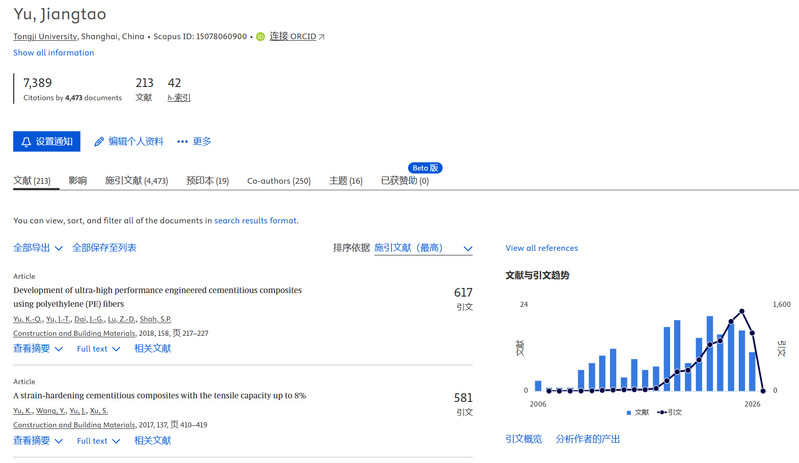This screenshot has height=463, width=799.
Task: Open the 连接 ORCID link
Action: pos(292,36)
